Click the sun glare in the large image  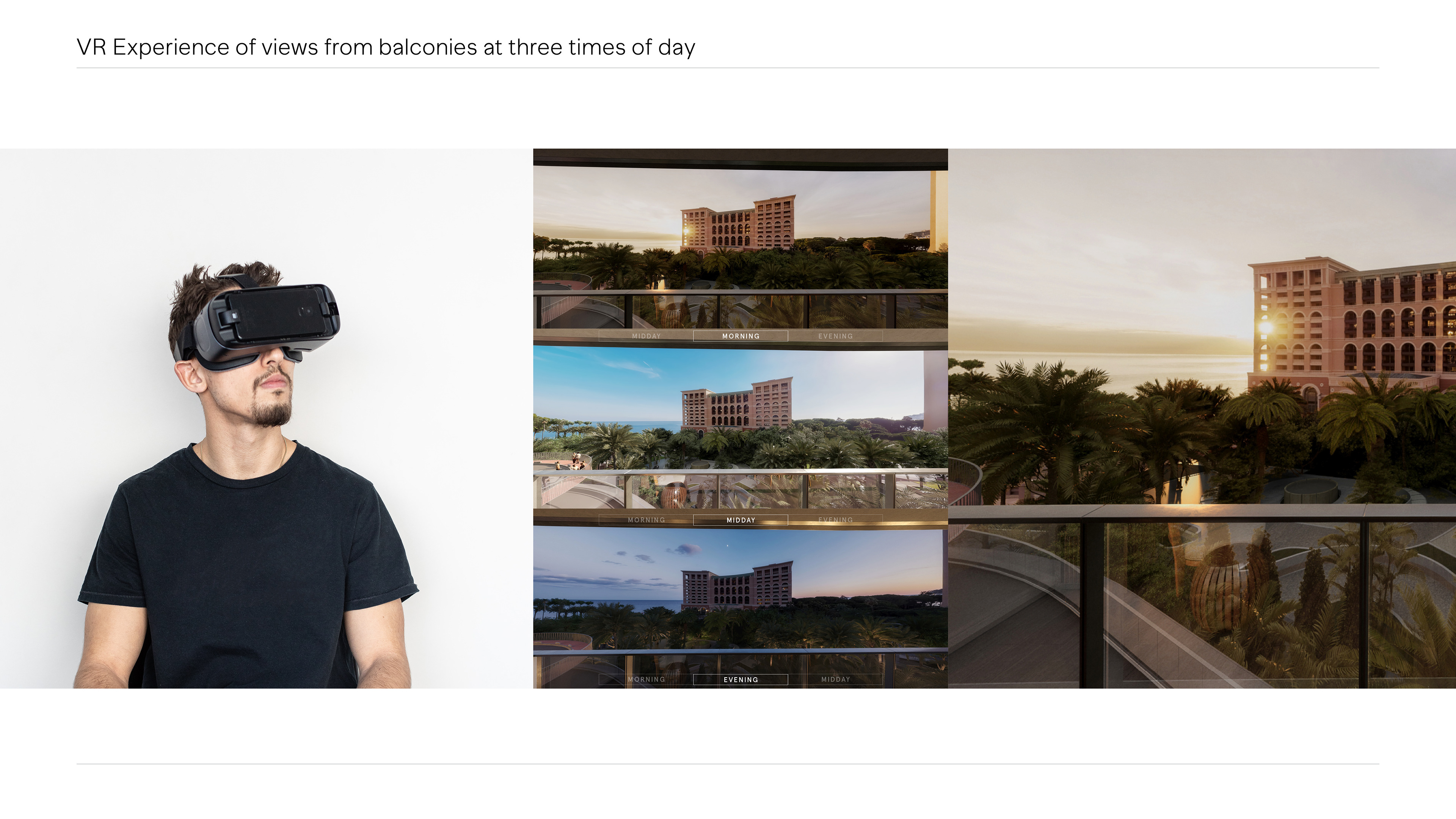[1266, 327]
